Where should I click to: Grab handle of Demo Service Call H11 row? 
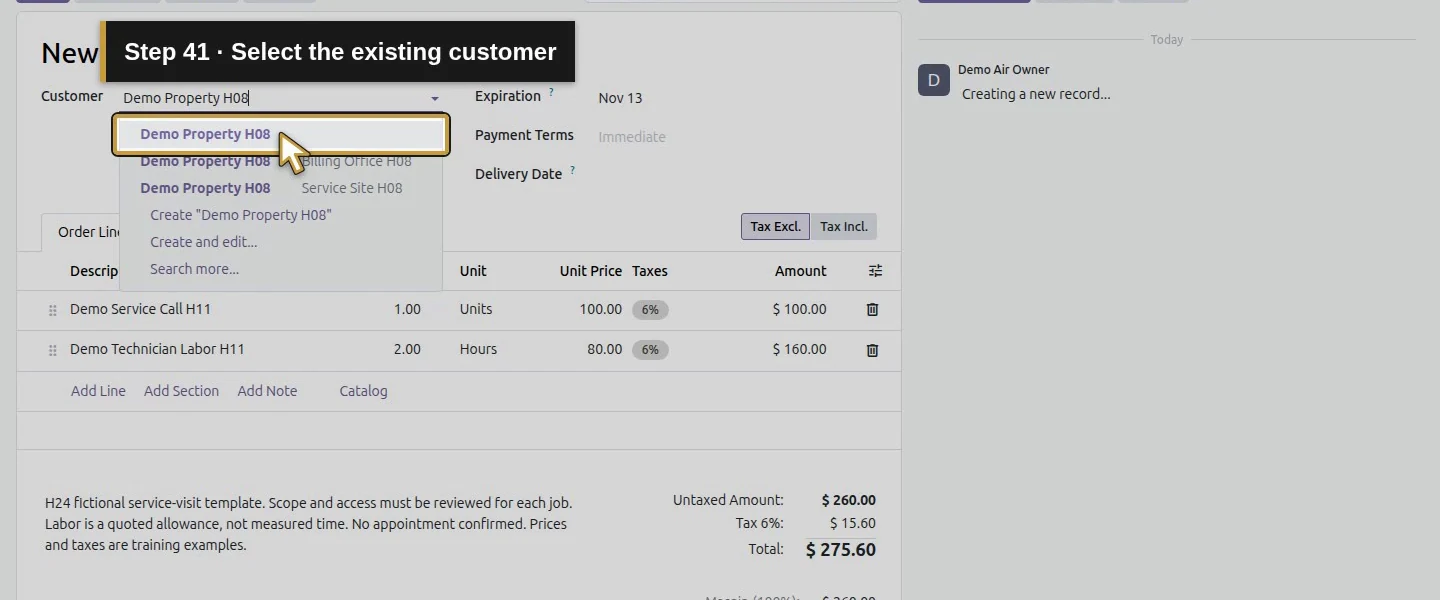pyautogui.click(x=53, y=311)
